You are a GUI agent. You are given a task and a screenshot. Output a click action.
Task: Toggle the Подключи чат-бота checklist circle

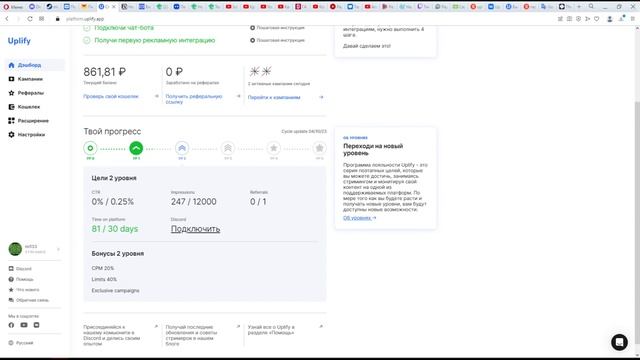click(x=87, y=28)
